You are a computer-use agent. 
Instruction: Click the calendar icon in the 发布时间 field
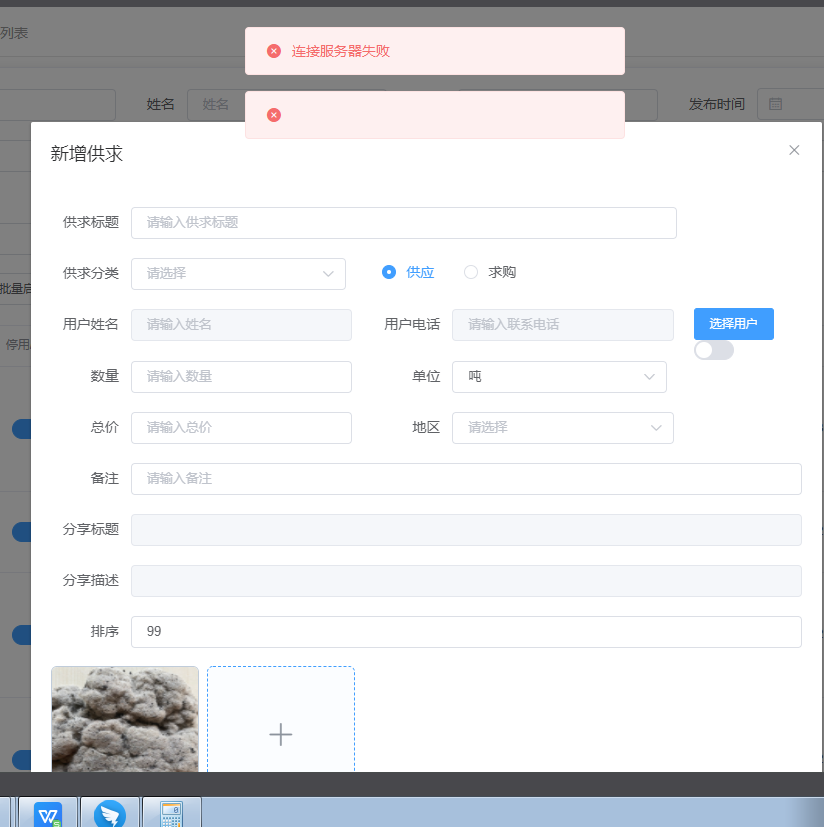coord(775,104)
